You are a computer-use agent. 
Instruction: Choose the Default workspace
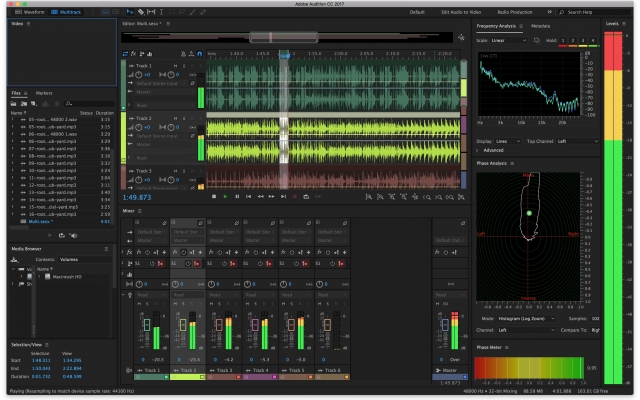point(417,12)
